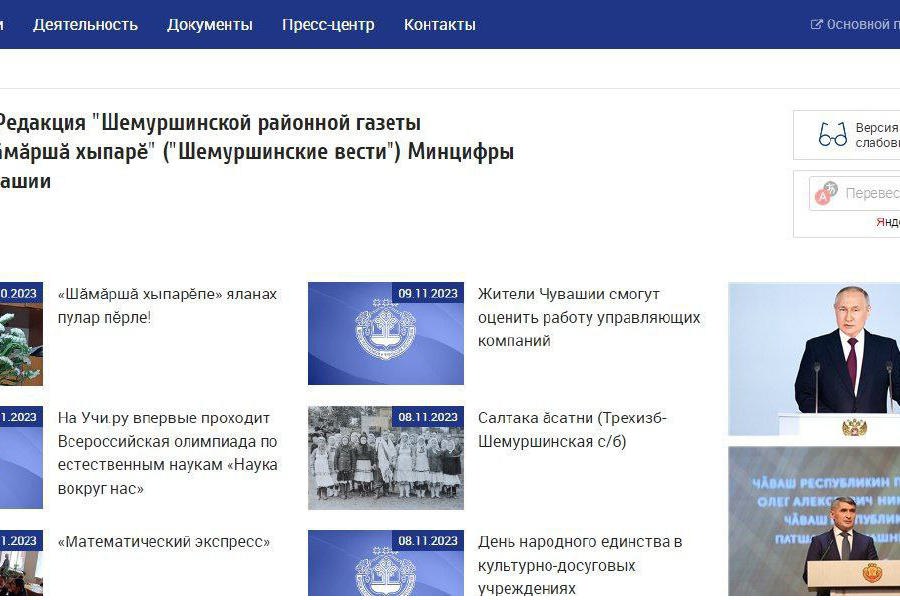This screenshot has width=900, height=600.
Task: Click the glasses accessibility version icon
Action: (832, 134)
